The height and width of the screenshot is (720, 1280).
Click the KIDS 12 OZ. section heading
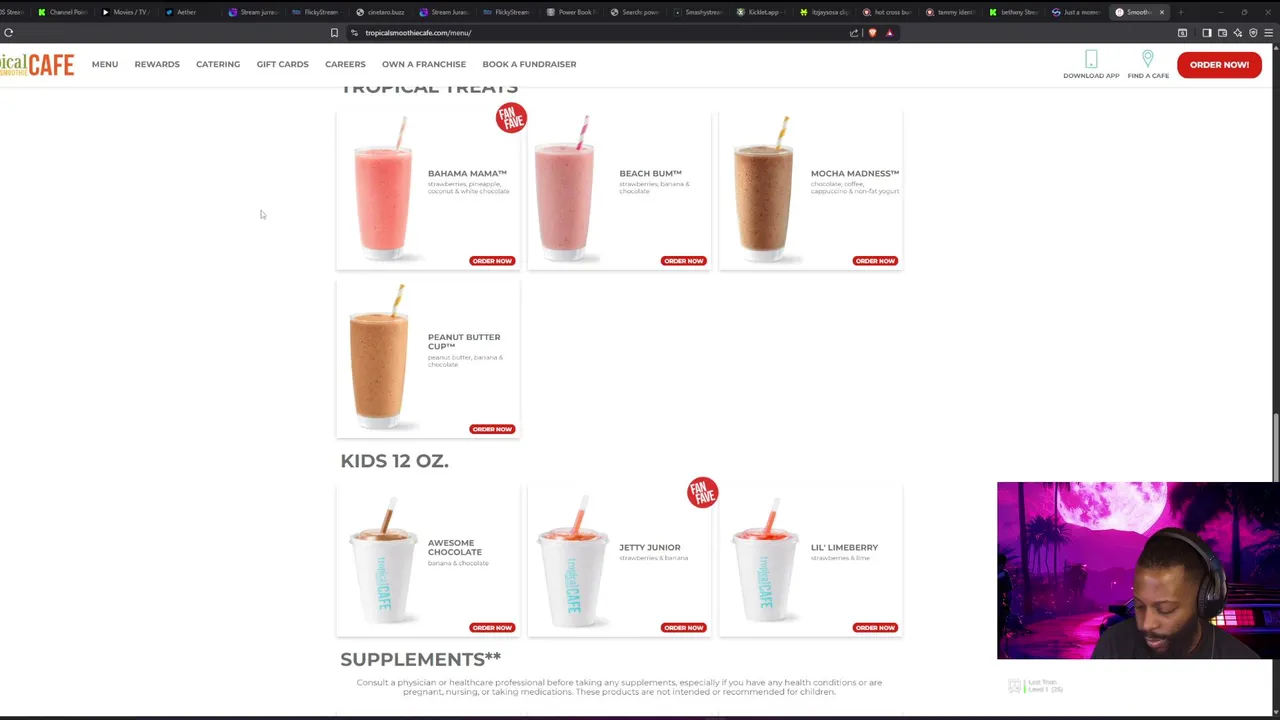coord(394,461)
